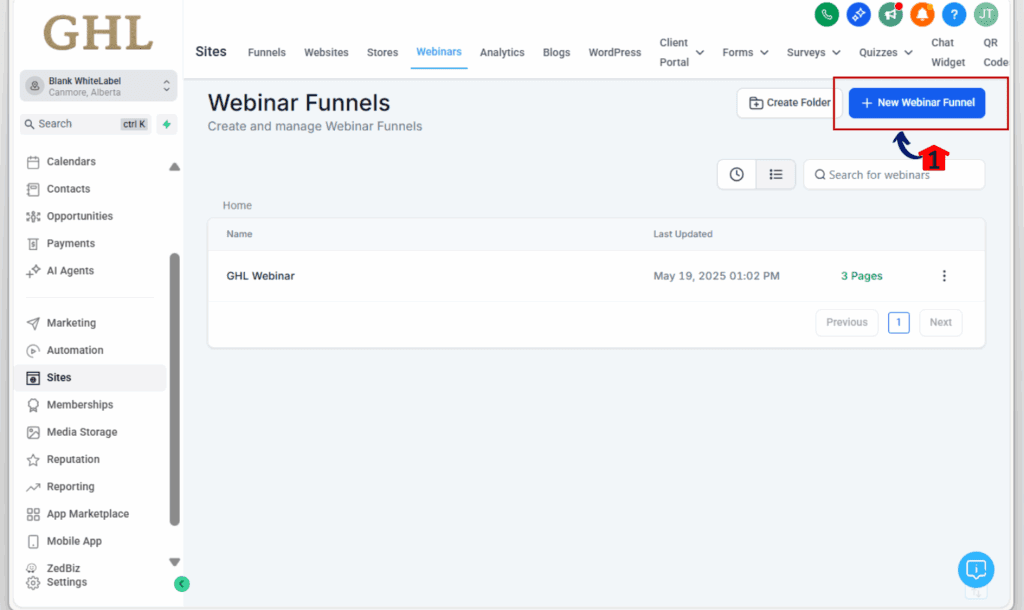Open the megaphone announcements icon

pyautogui.click(x=890, y=14)
